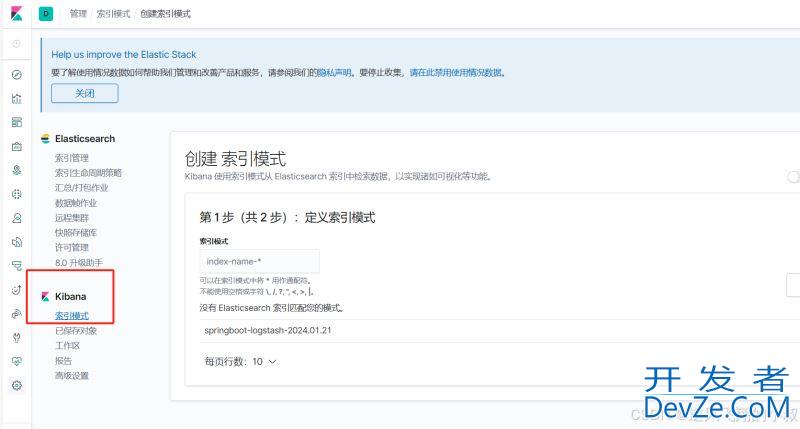Open the space selector avatar labeled D
This screenshot has height=429, width=800.
click(x=46, y=14)
